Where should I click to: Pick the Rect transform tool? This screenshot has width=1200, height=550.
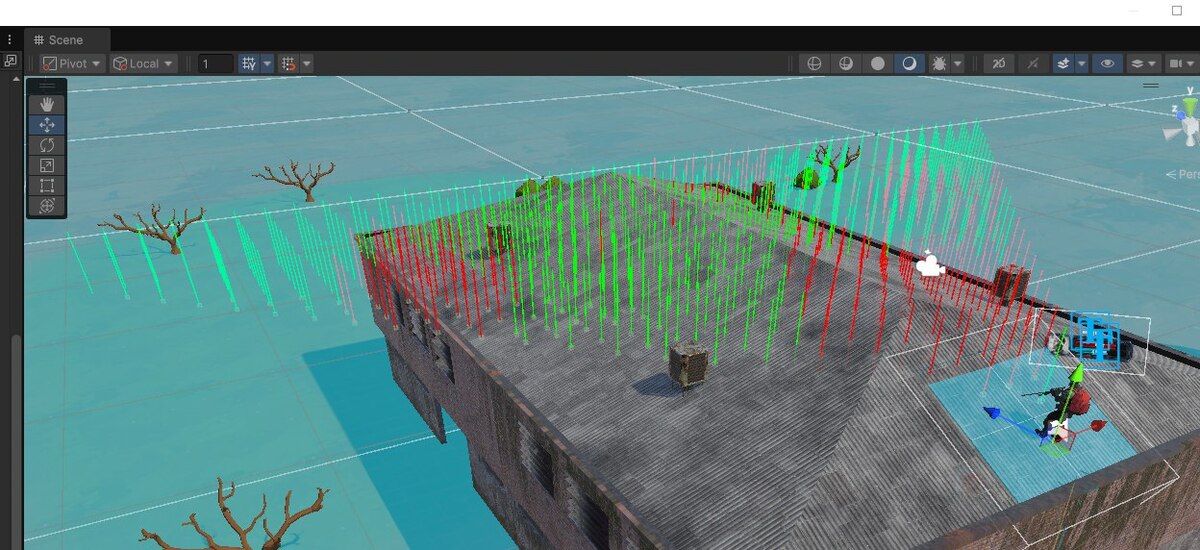click(x=46, y=185)
